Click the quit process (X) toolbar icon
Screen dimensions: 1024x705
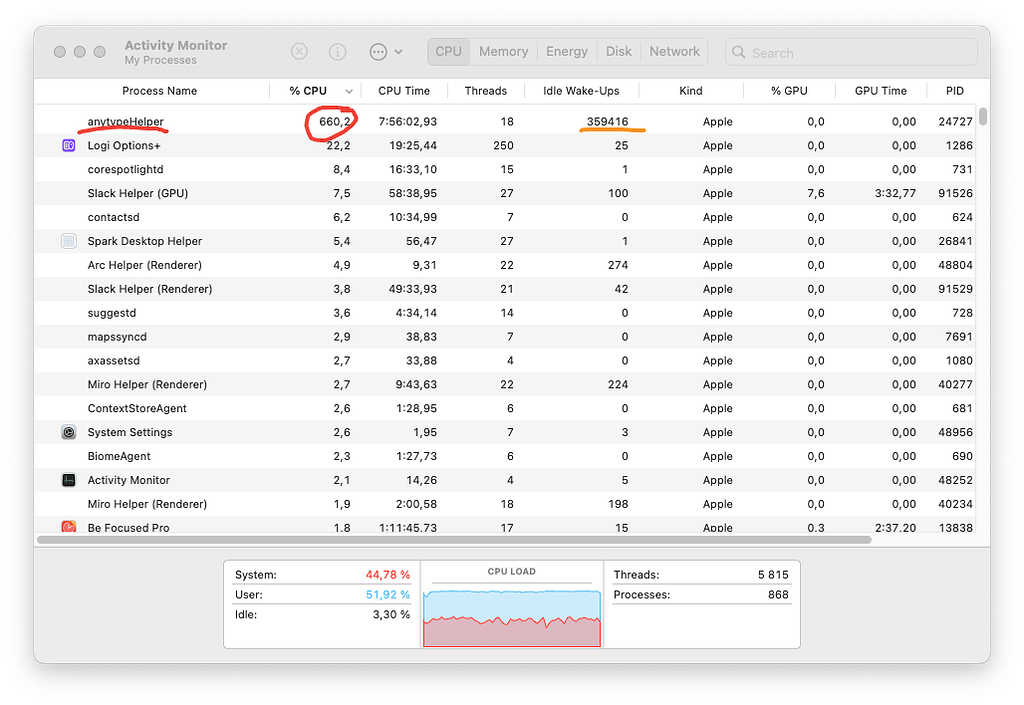tap(299, 51)
